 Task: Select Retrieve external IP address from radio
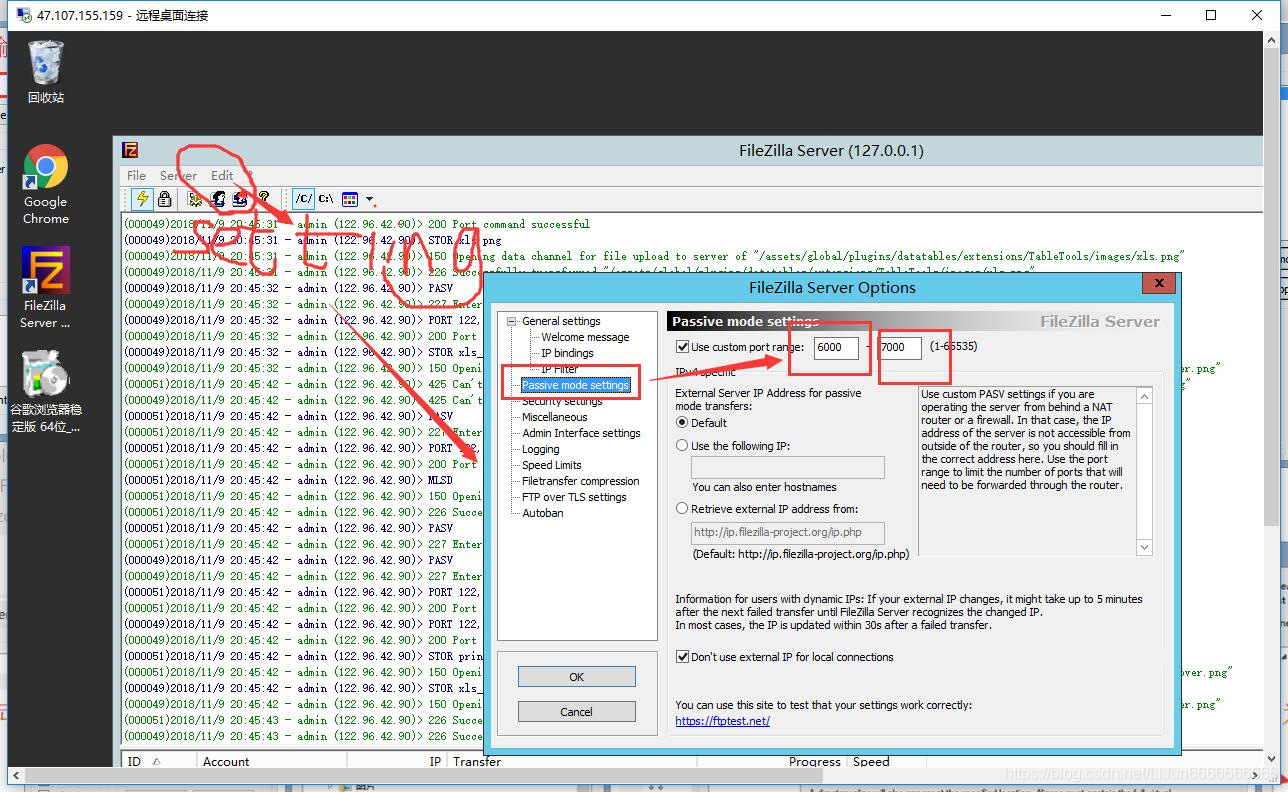click(x=683, y=509)
